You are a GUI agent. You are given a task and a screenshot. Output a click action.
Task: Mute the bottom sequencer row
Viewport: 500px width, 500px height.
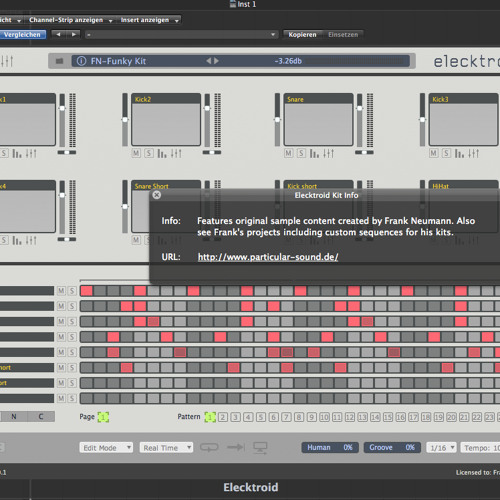[61, 398]
